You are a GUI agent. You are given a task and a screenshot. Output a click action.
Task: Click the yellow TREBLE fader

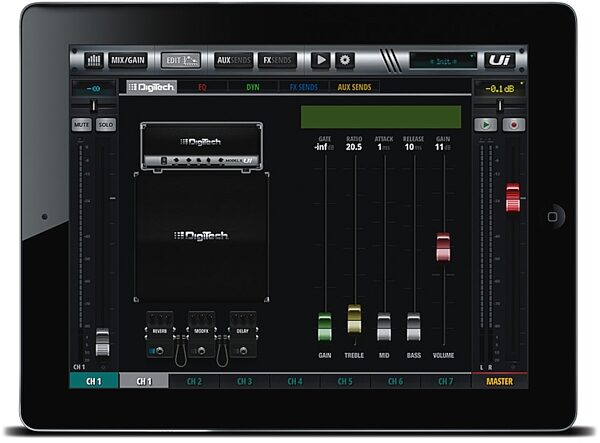pos(354,319)
